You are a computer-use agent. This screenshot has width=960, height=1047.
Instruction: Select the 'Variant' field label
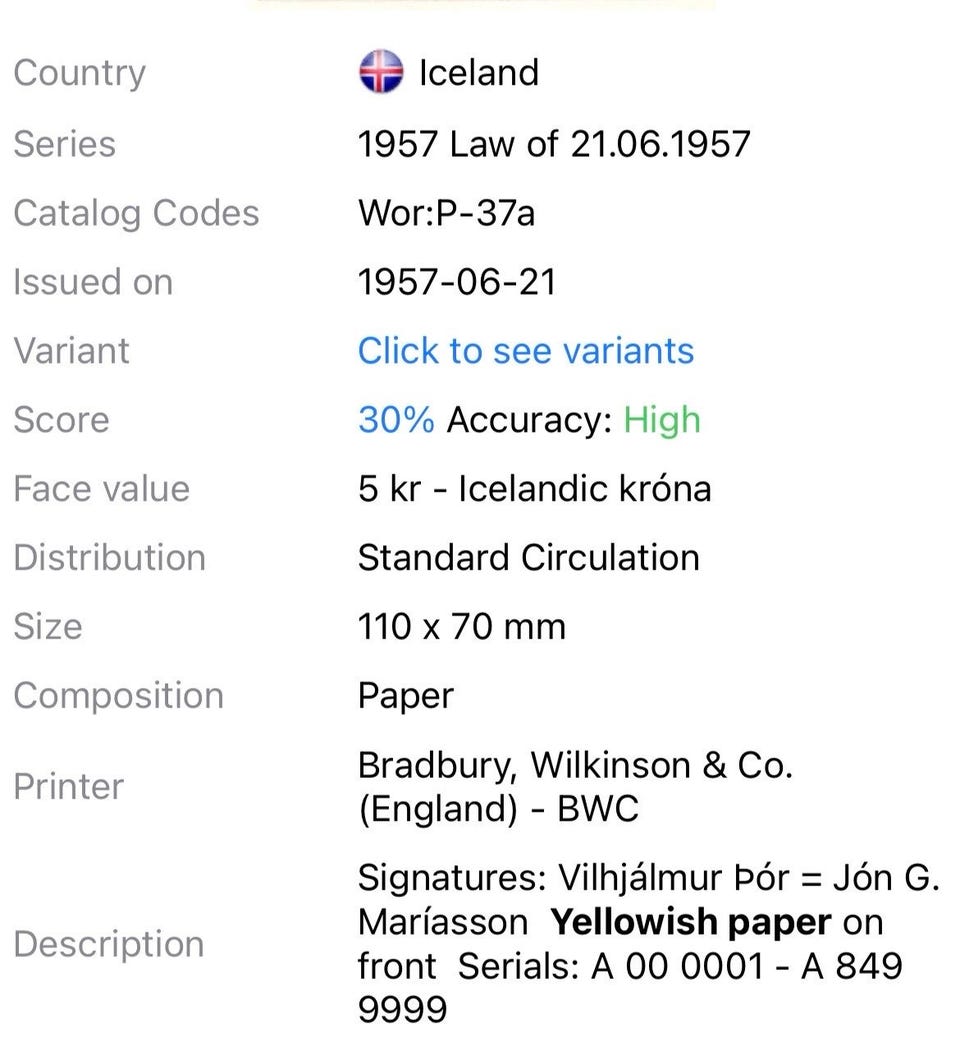point(71,351)
